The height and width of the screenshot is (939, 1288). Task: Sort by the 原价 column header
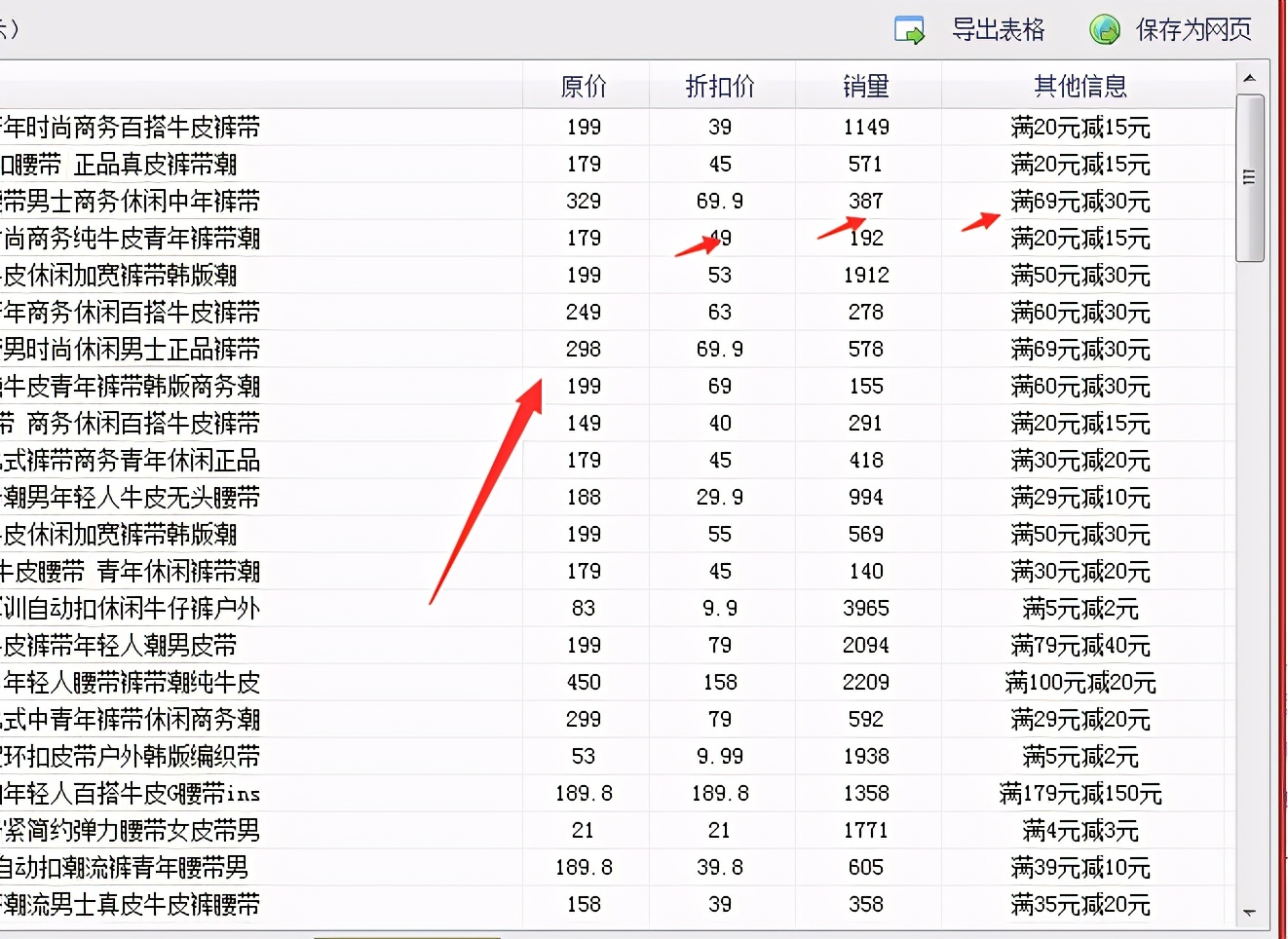pyautogui.click(x=585, y=87)
